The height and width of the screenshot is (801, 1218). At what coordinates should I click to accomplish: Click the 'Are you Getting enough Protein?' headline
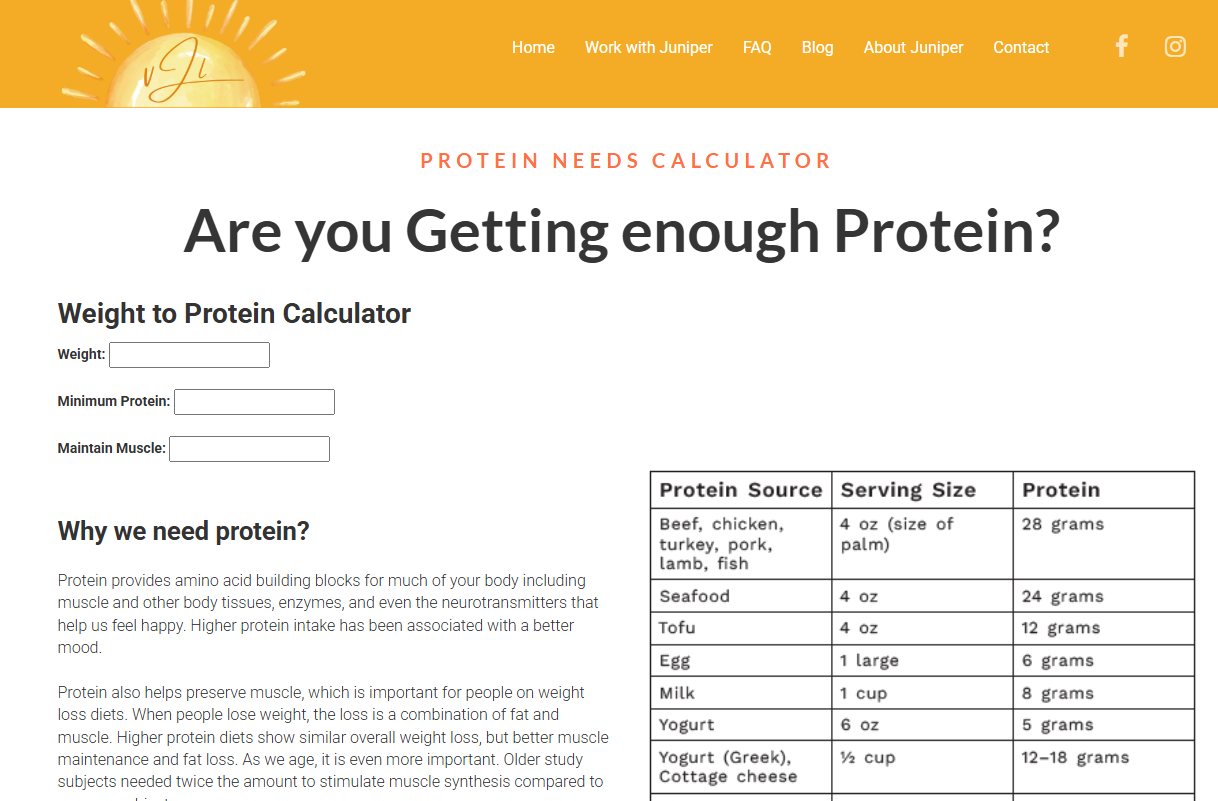(621, 230)
